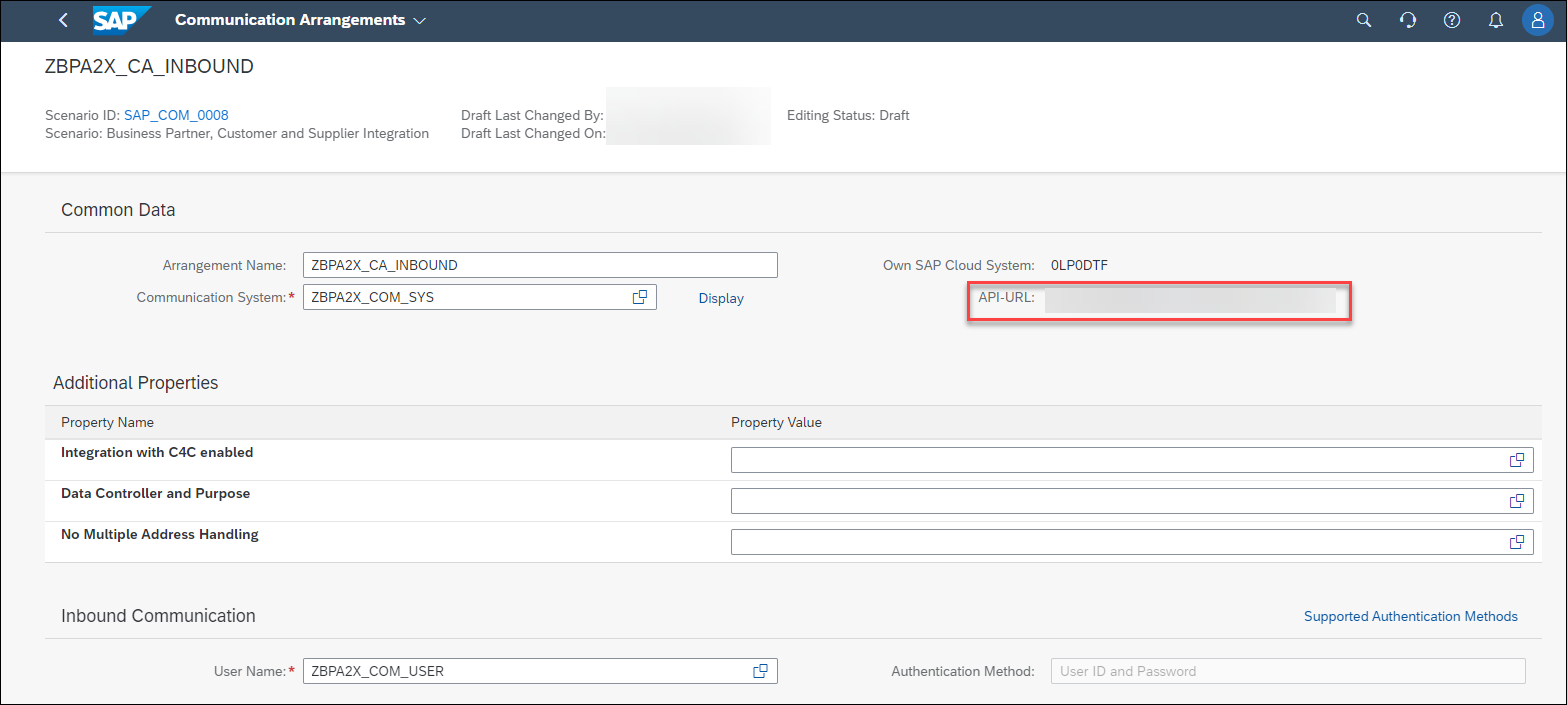Viewport: 1567px width, 705px height.
Task: Open the help question mark icon
Action: [1452, 20]
